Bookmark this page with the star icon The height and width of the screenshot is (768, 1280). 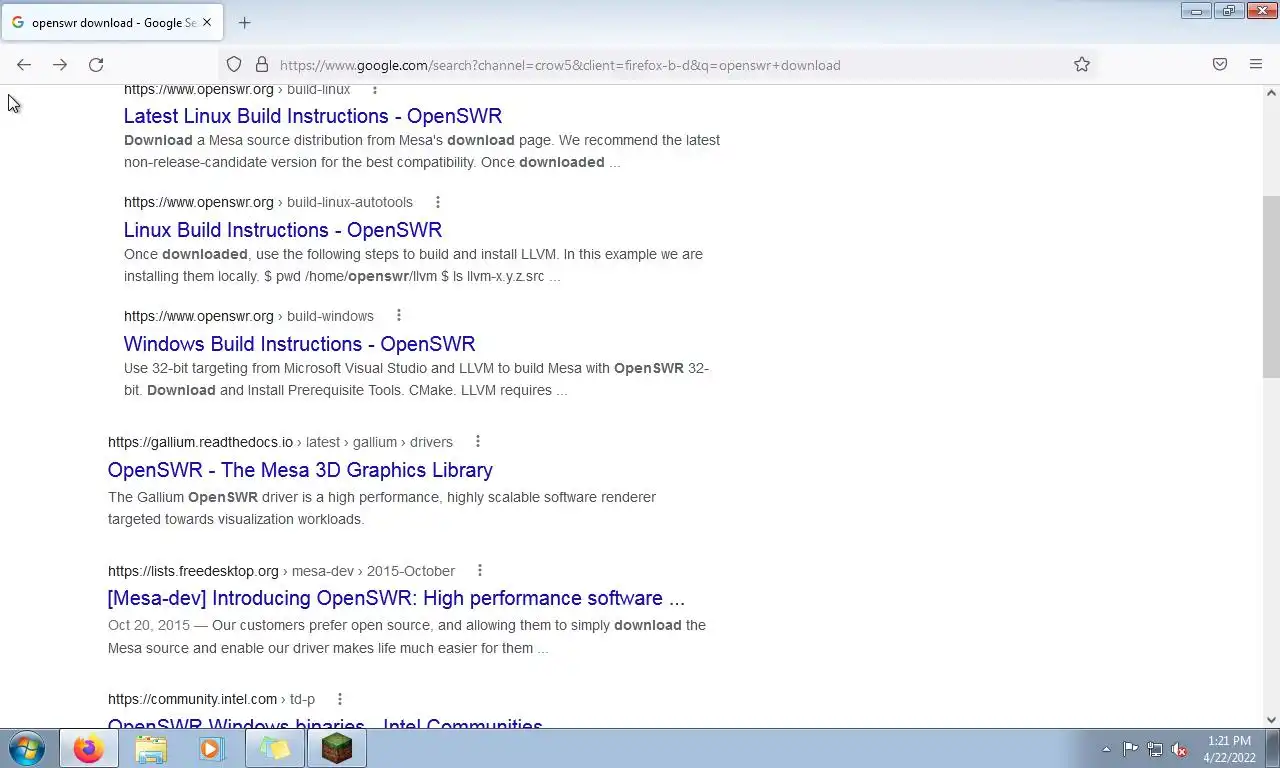coord(1082,65)
